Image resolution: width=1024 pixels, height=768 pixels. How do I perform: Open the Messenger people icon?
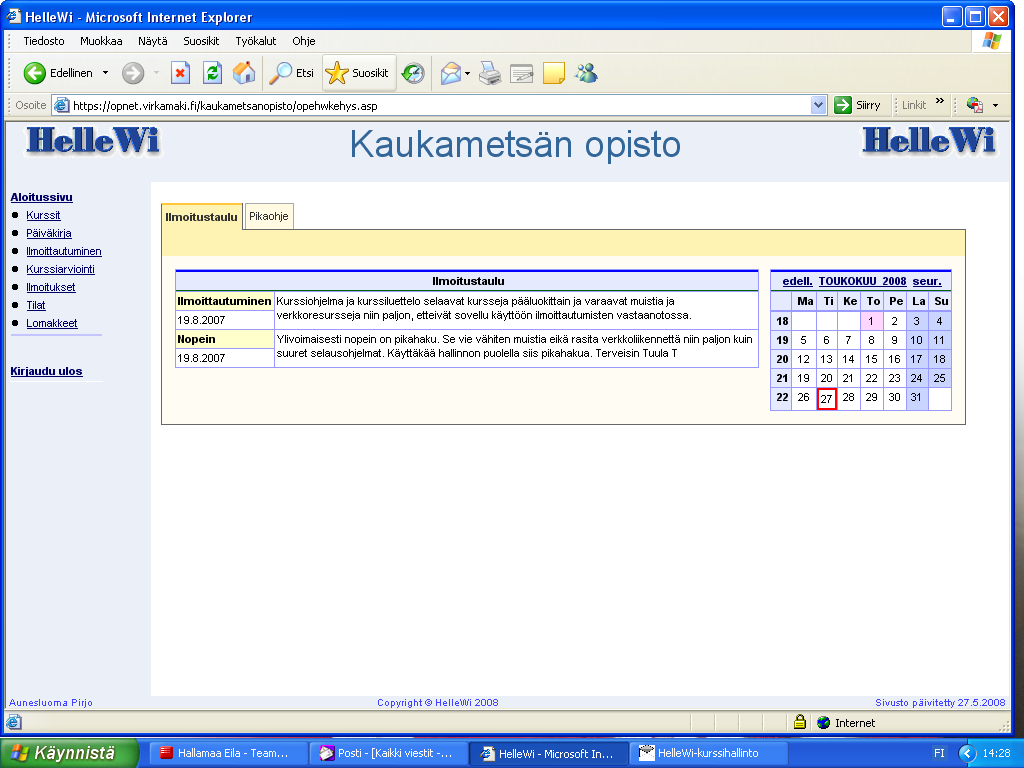(586, 73)
